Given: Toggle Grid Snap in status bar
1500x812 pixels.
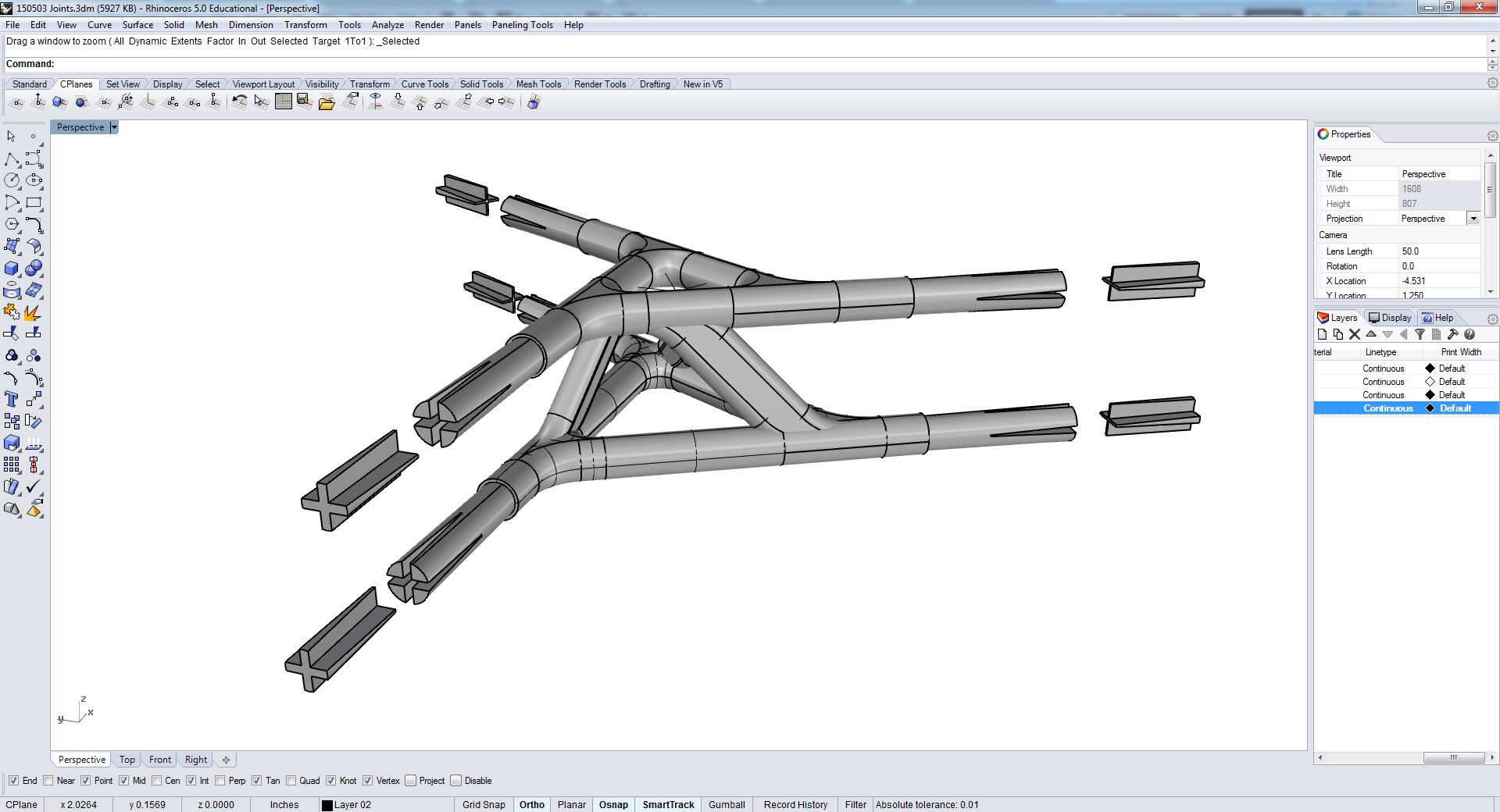Looking at the screenshot, I should click(x=484, y=804).
